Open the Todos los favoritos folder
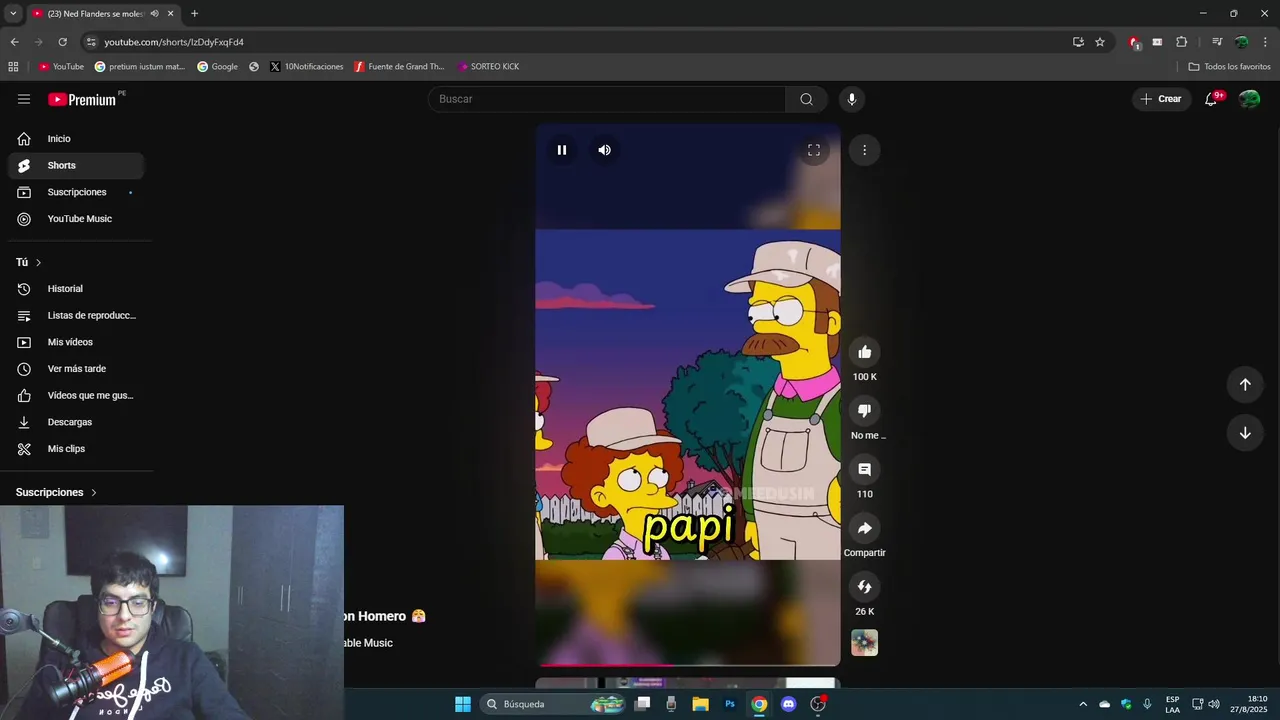This screenshot has width=1280, height=720. pyautogui.click(x=1229, y=67)
